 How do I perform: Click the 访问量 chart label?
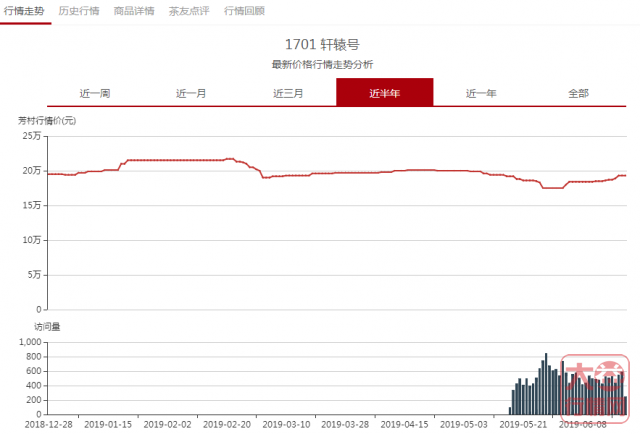[x=47, y=327]
